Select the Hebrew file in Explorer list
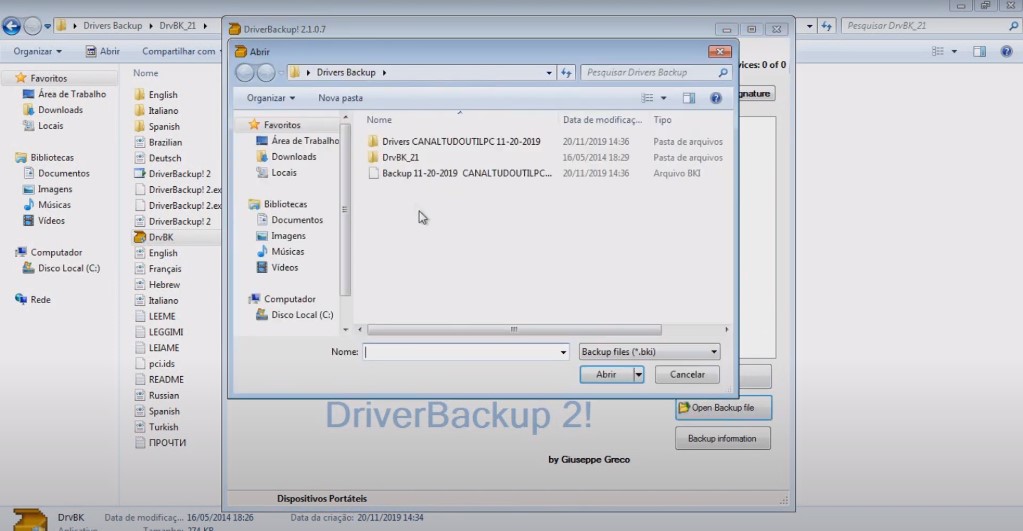The width and height of the screenshot is (1023, 531). pos(164,285)
